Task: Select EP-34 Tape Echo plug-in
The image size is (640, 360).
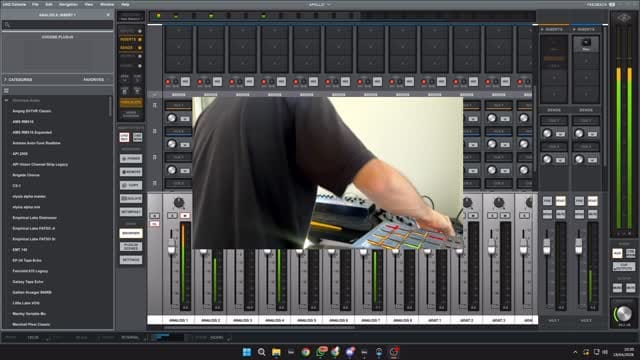Action: tap(27, 260)
